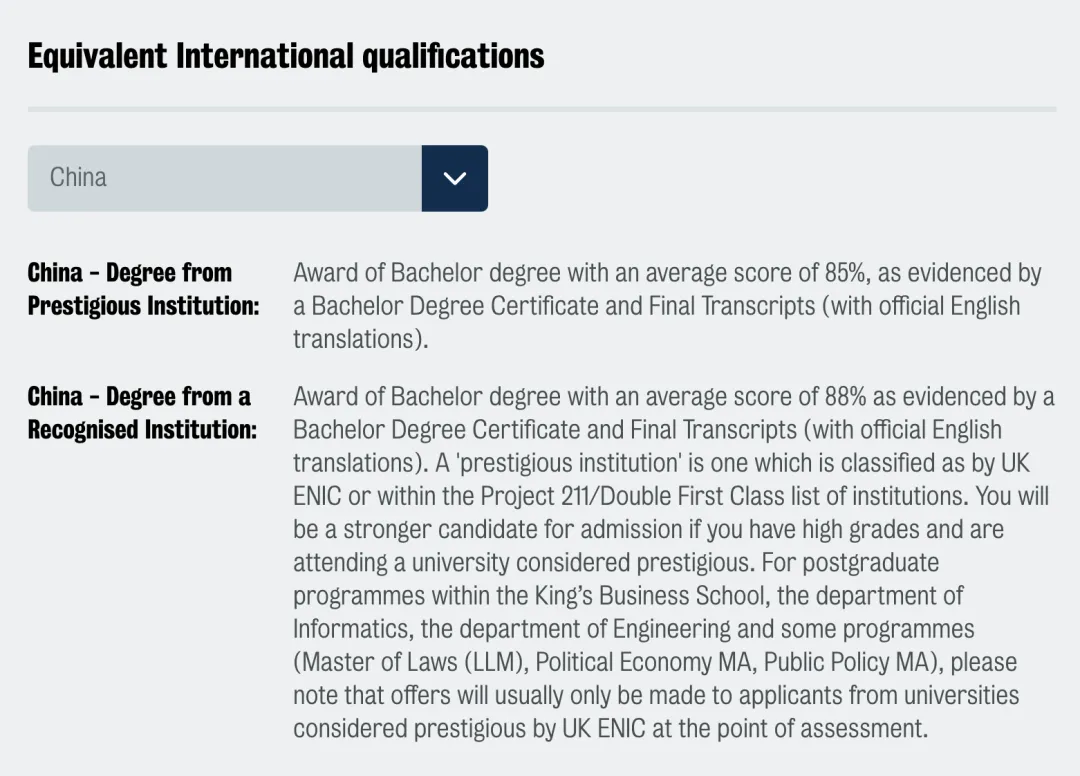Click the 88% average score text
This screenshot has height=776, width=1080.
tap(844, 397)
